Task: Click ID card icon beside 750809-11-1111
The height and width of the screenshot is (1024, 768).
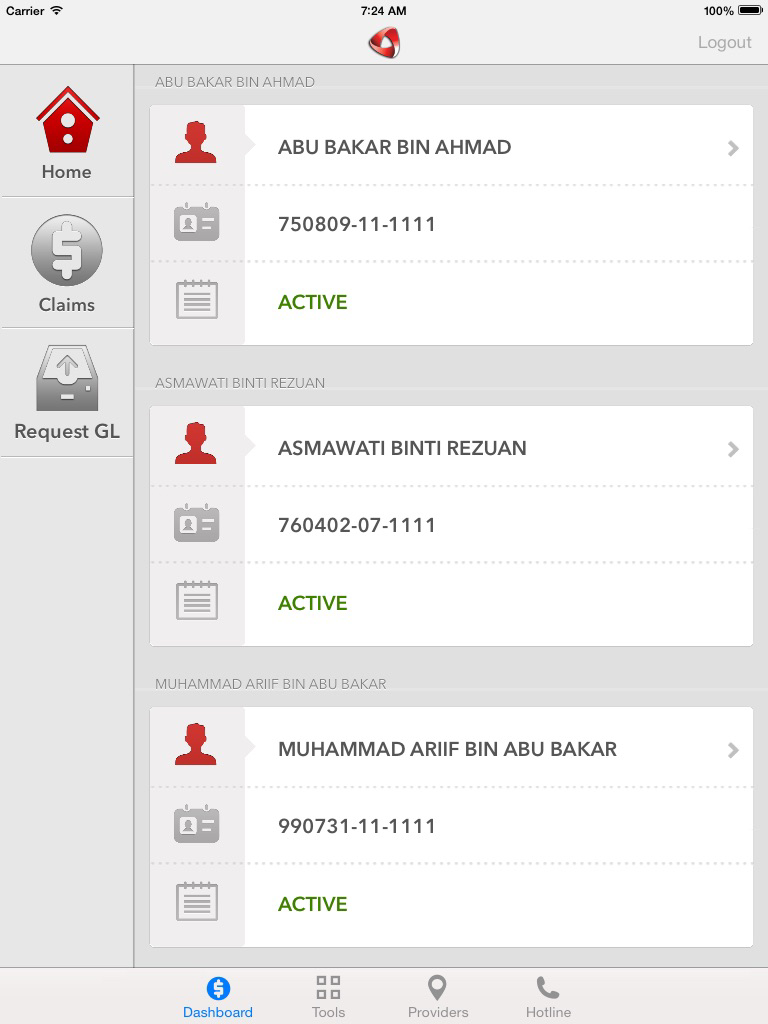Action: click(197, 222)
